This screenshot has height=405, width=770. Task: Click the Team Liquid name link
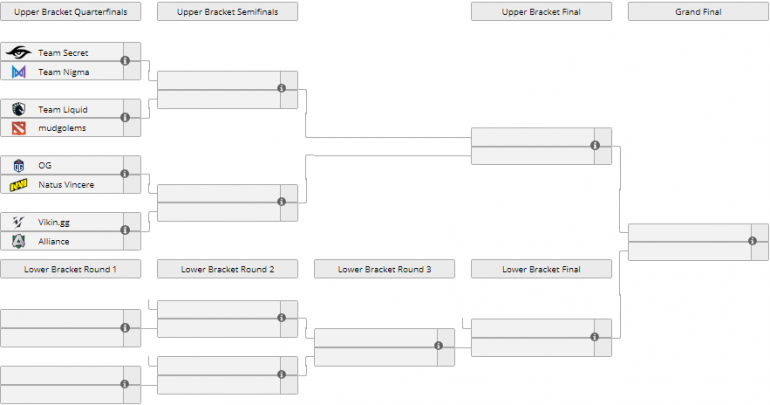[56, 109]
